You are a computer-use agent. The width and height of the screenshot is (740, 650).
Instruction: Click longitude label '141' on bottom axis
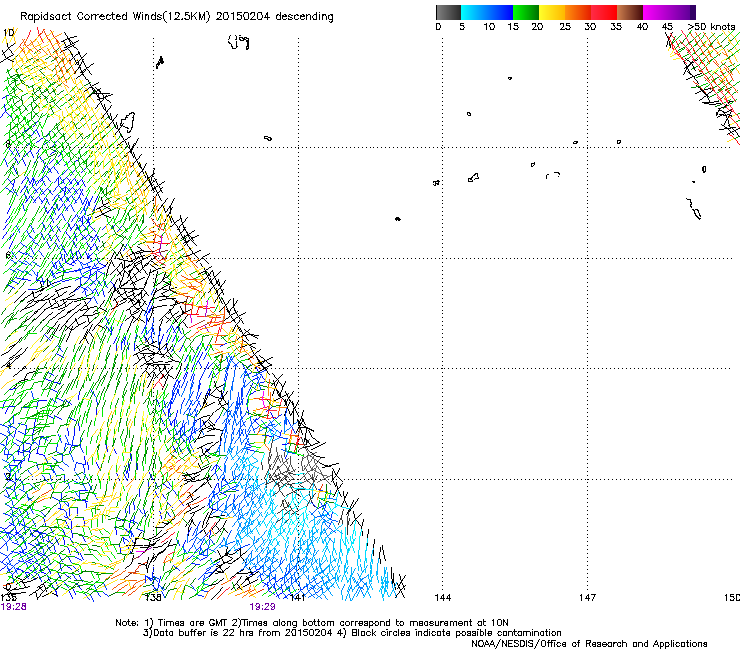click(x=297, y=598)
